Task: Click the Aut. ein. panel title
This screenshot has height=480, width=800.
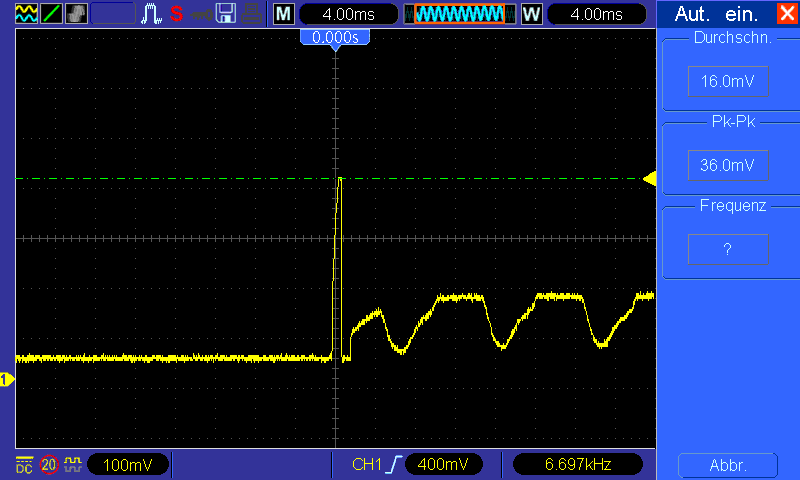Action: [x=716, y=14]
